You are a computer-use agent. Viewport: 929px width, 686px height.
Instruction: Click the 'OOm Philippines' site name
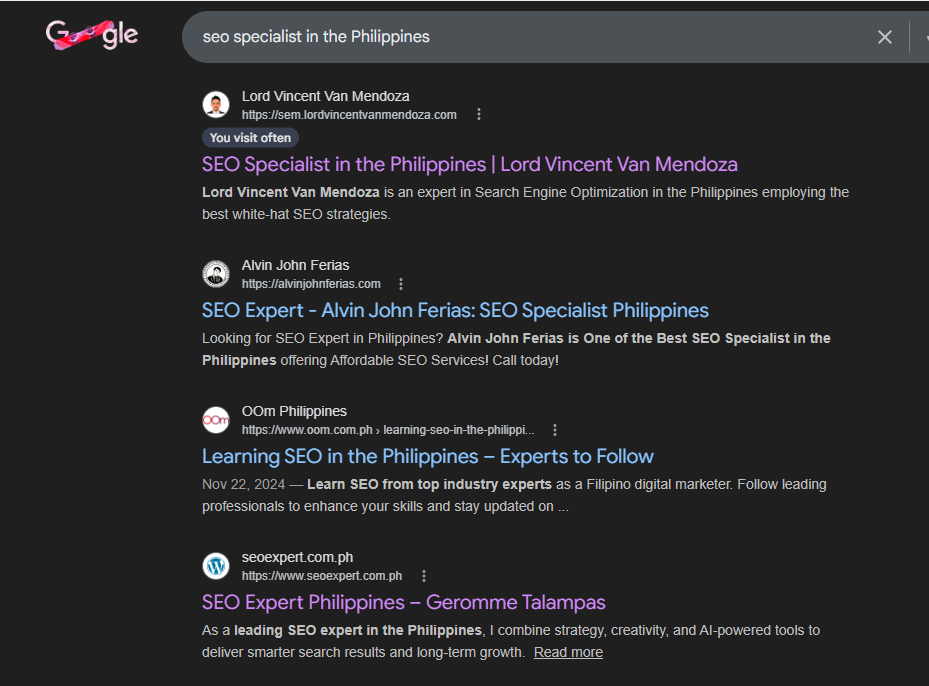point(294,411)
